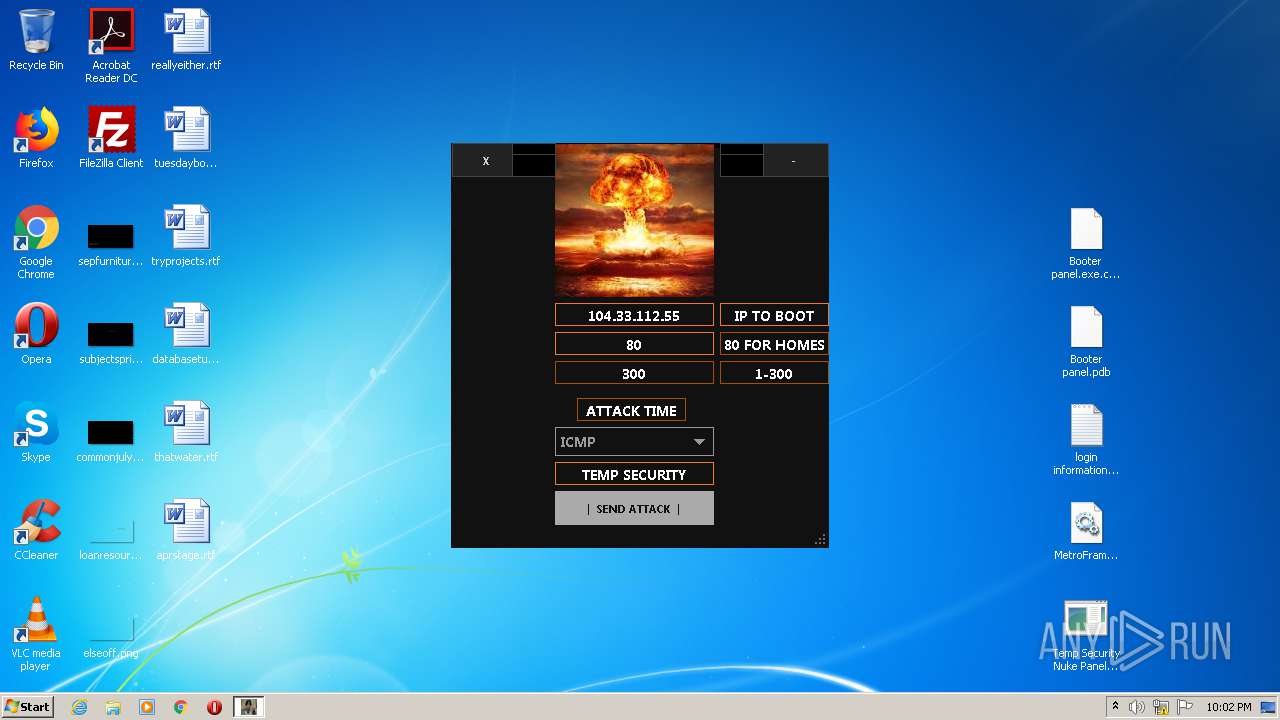Select the login information... text file

click(x=1086, y=440)
